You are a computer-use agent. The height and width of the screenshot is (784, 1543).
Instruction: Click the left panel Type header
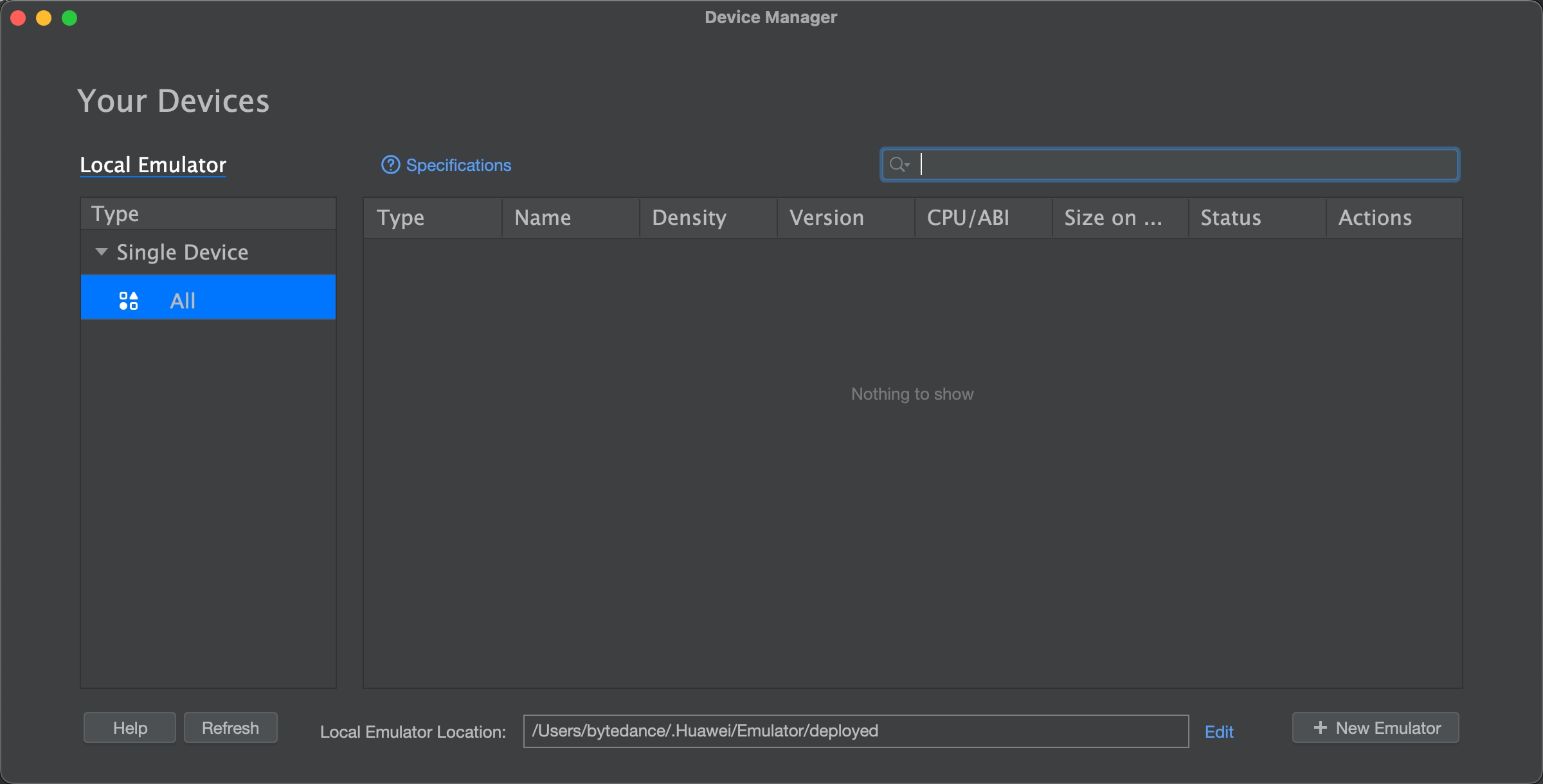point(208,214)
